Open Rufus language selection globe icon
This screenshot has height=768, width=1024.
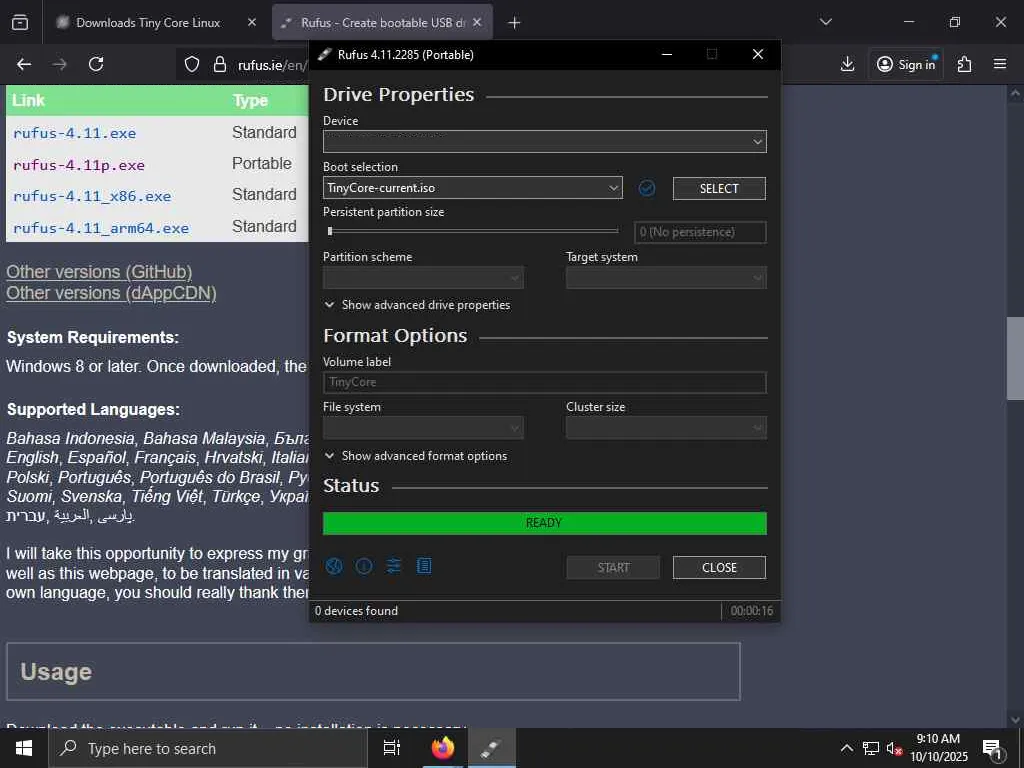pos(334,566)
